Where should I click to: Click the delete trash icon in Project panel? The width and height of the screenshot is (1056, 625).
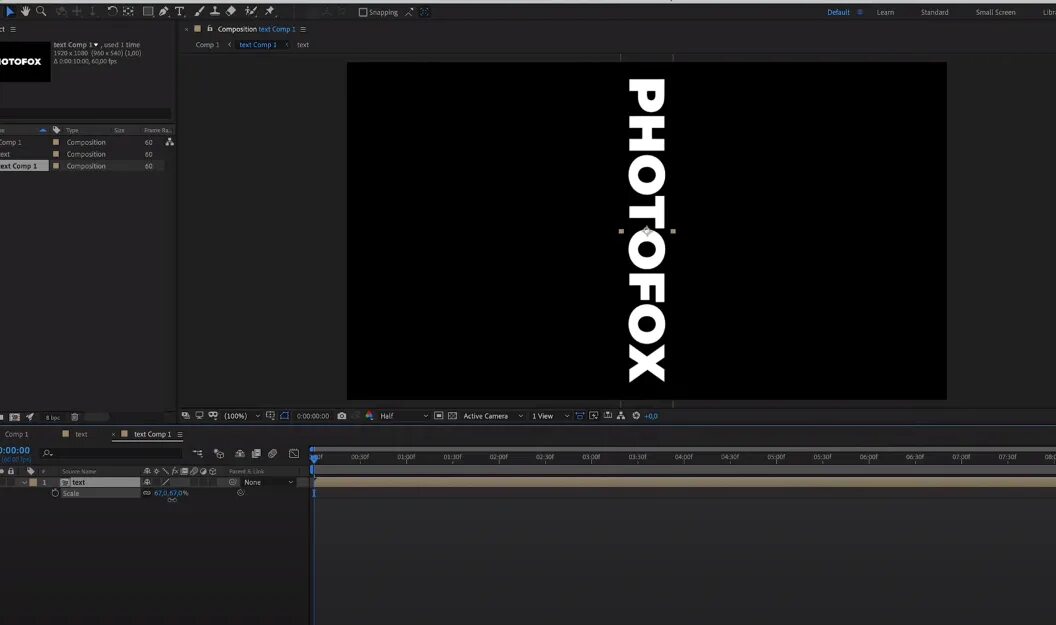(x=75, y=418)
